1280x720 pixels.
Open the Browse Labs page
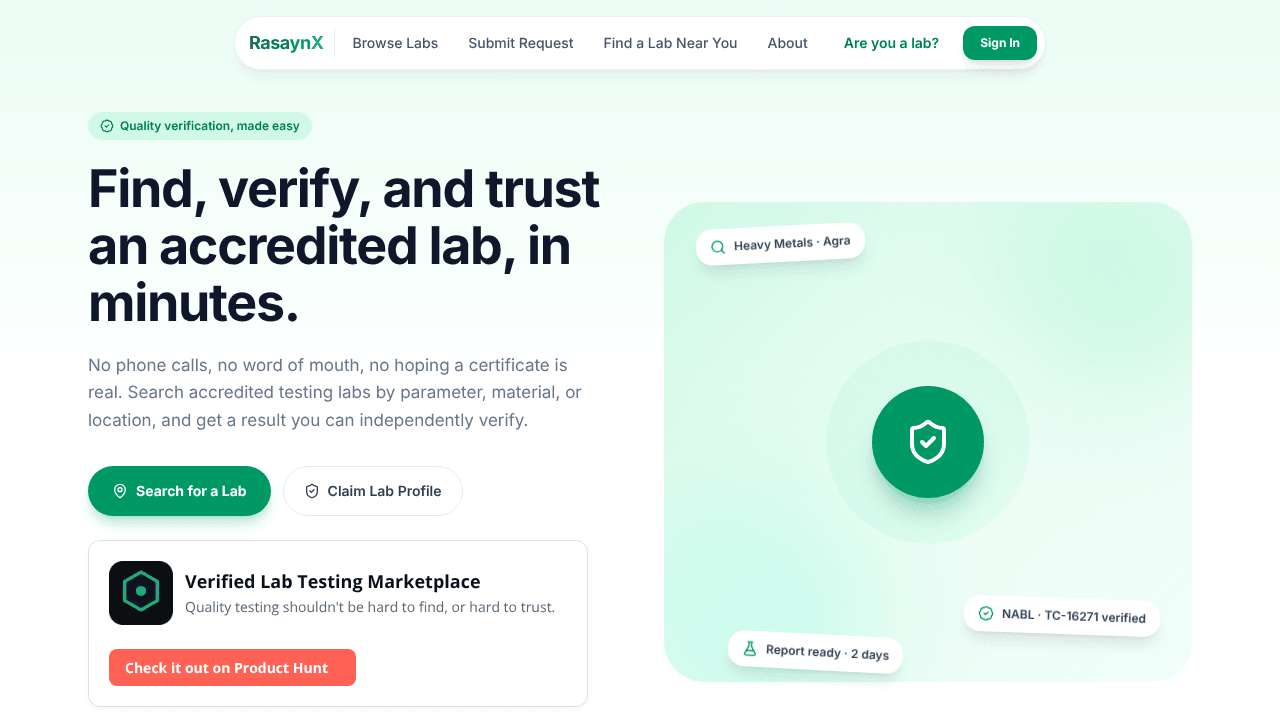tap(395, 43)
